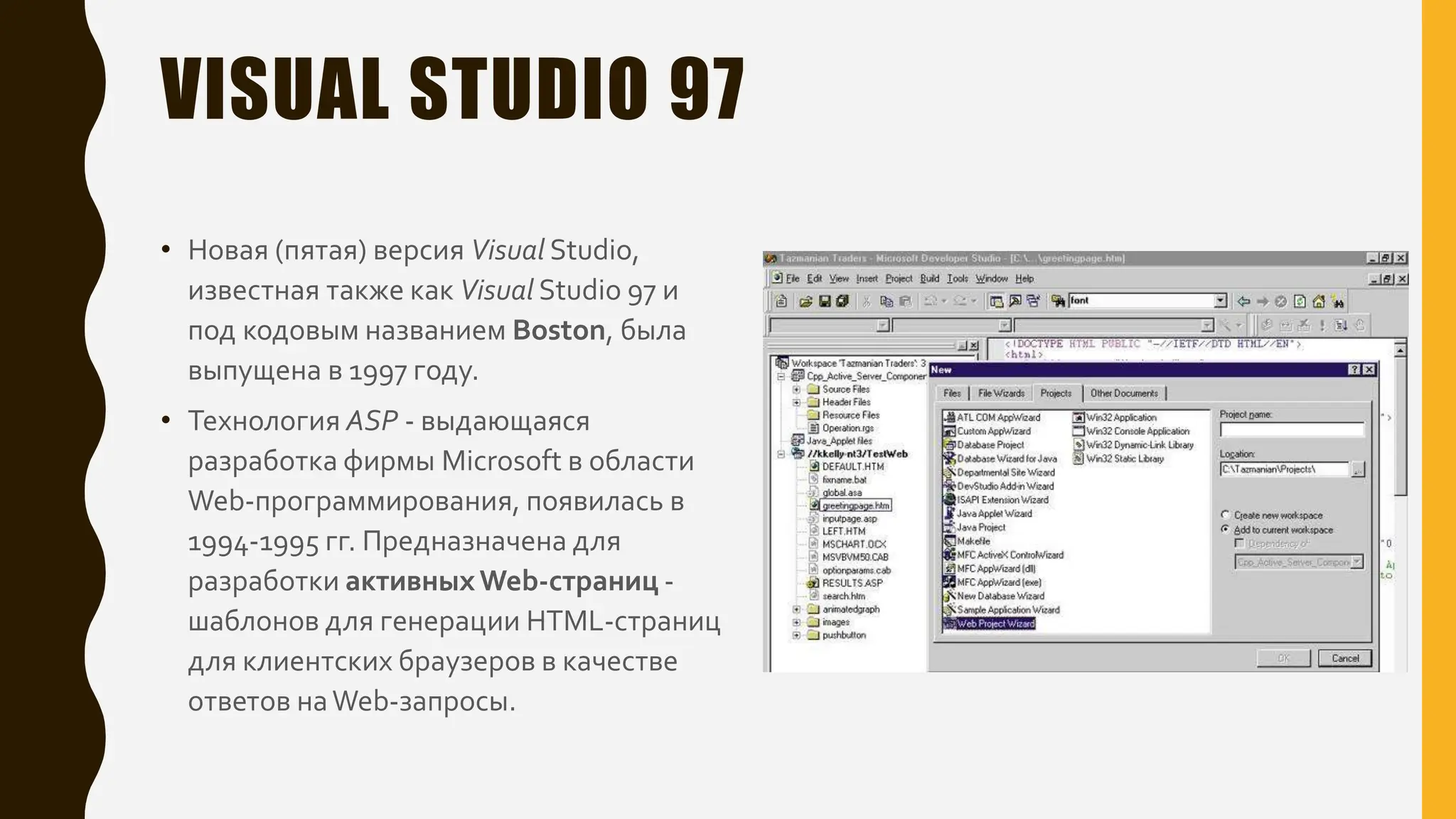
Task: Select Java Applet Wizard project type
Action: pyautogui.click(x=987, y=513)
